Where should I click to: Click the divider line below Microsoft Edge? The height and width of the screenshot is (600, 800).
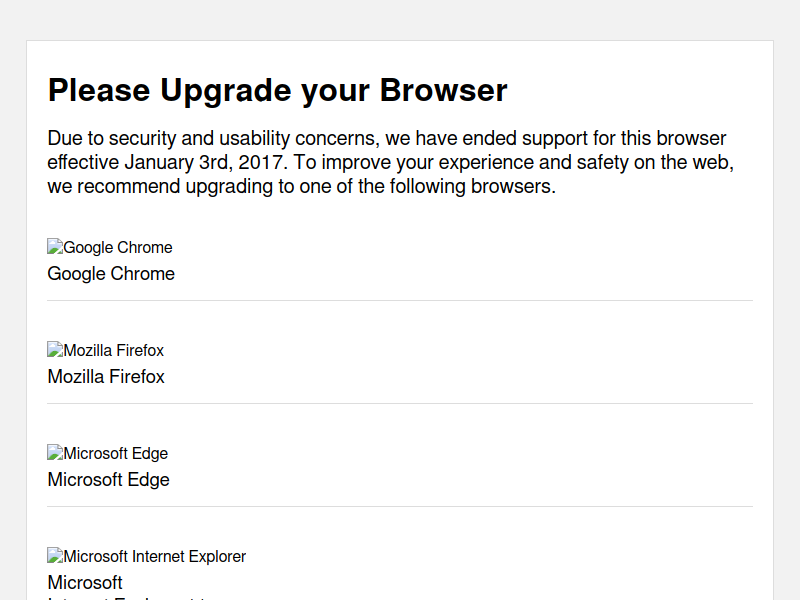pyautogui.click(x=400, y=507)
